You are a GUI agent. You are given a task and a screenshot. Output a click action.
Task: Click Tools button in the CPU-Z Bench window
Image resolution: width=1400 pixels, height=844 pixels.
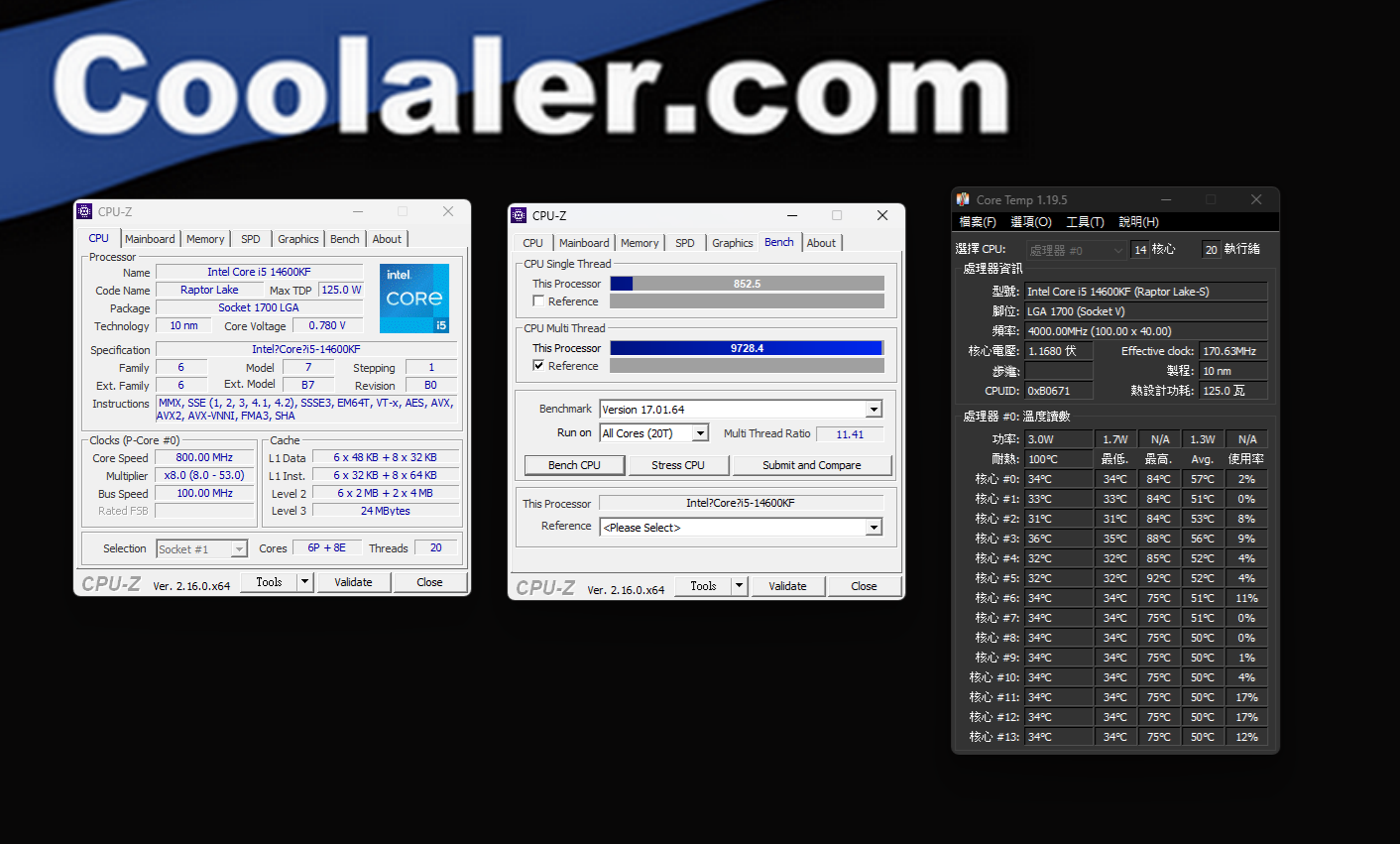point(703,586)
